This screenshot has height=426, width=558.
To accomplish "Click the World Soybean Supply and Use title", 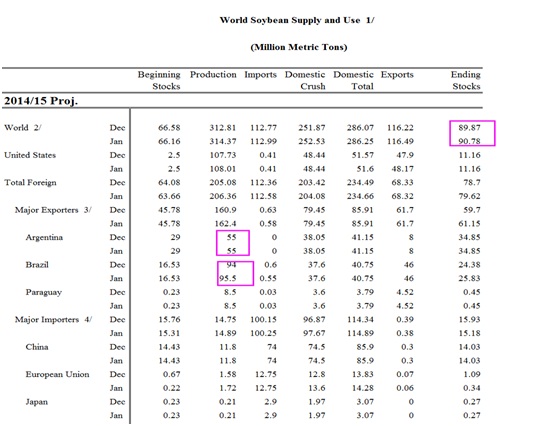I will coord(297,20).
